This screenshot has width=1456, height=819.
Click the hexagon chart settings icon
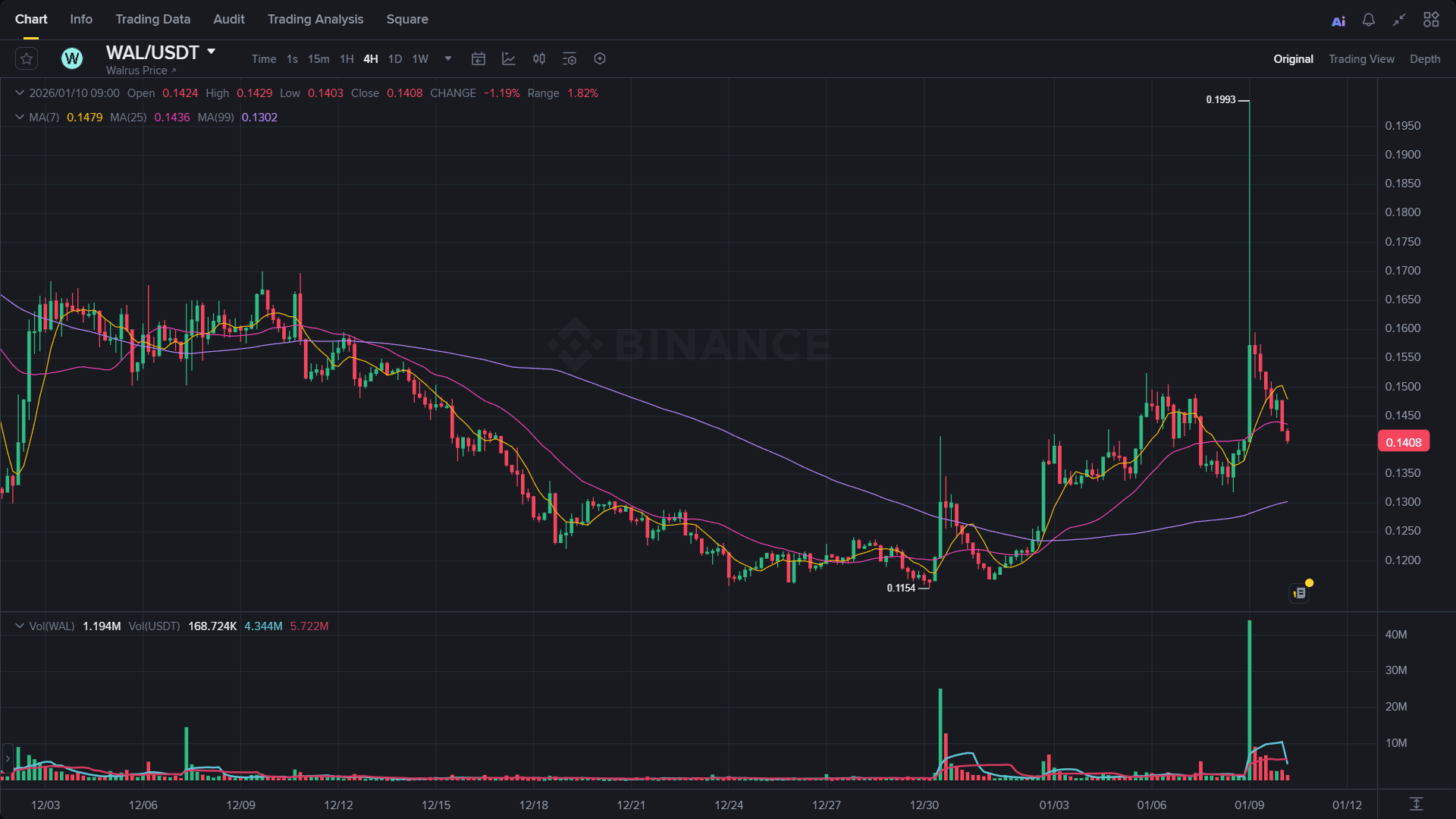[x=600, y=58]
